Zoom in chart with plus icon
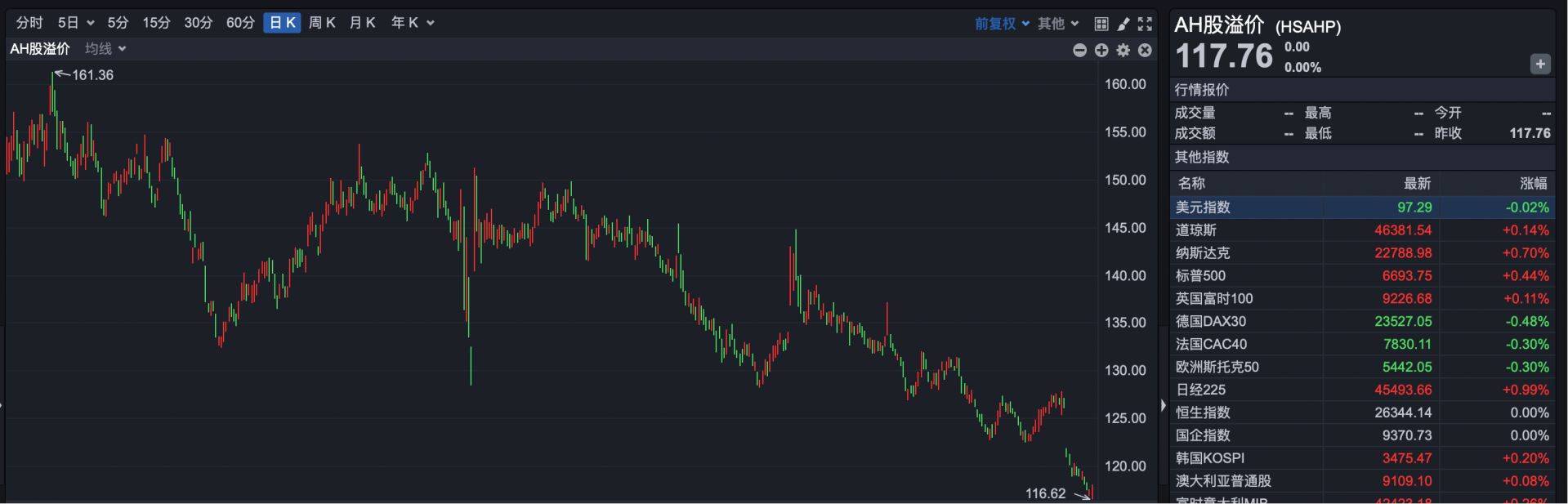Screen dimensions: 1568x504 [1101, 51]
